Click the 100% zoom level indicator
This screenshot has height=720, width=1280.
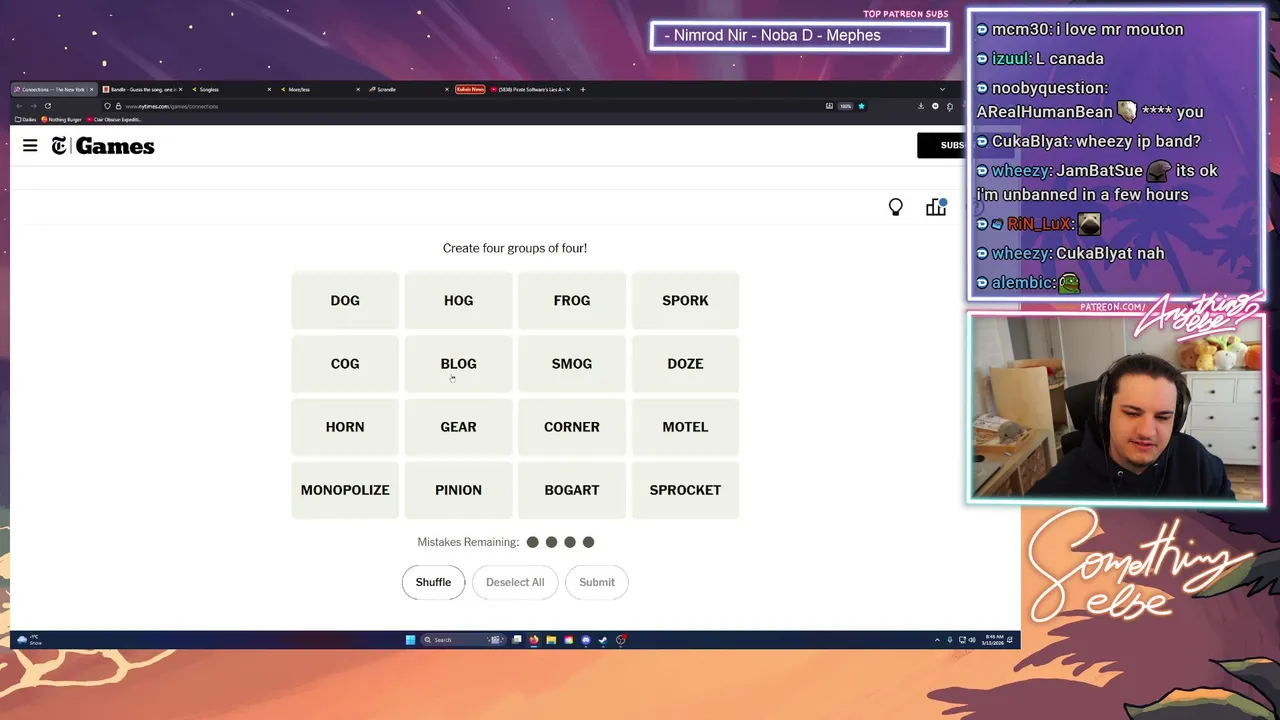pyautogui.click(x=845, y=106)
